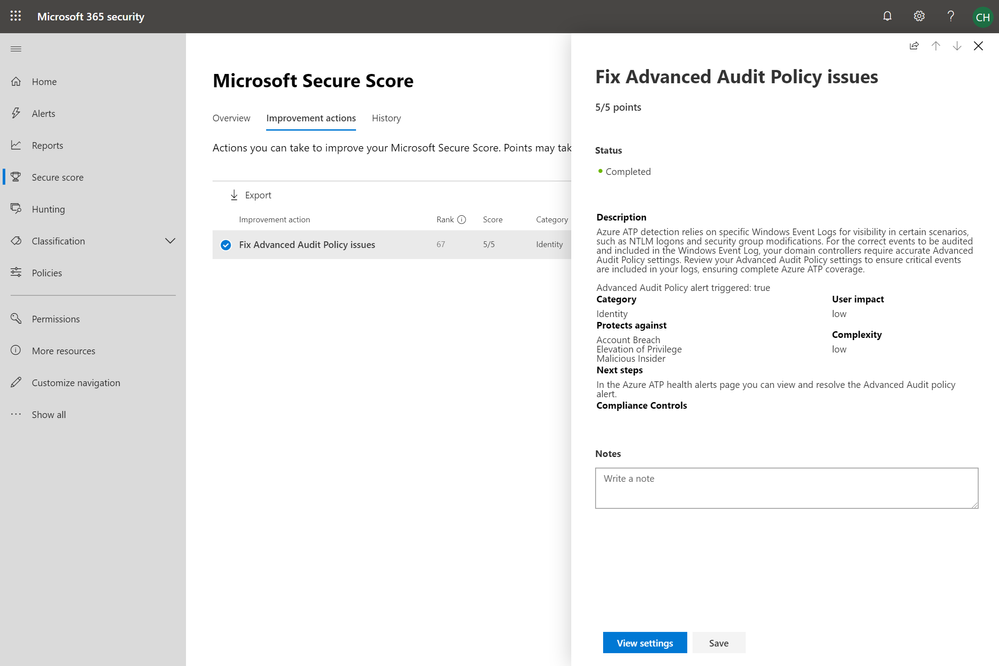Sort by the Rank column header
This screenshot has height=666, width=999.
click(445, 219)
